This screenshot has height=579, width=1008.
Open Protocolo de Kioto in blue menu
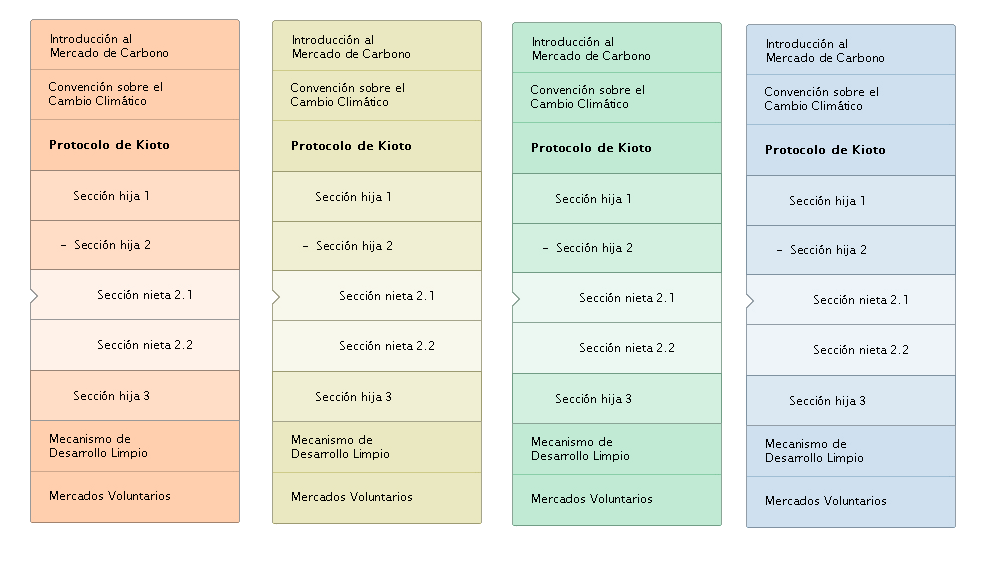point(851,150)
